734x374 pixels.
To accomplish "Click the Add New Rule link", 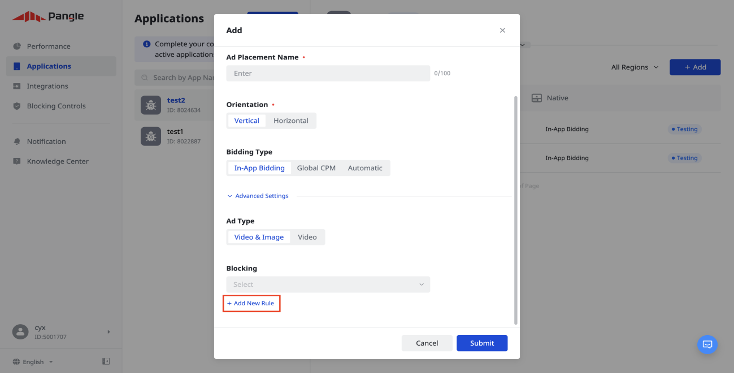I will coord(251,303).
